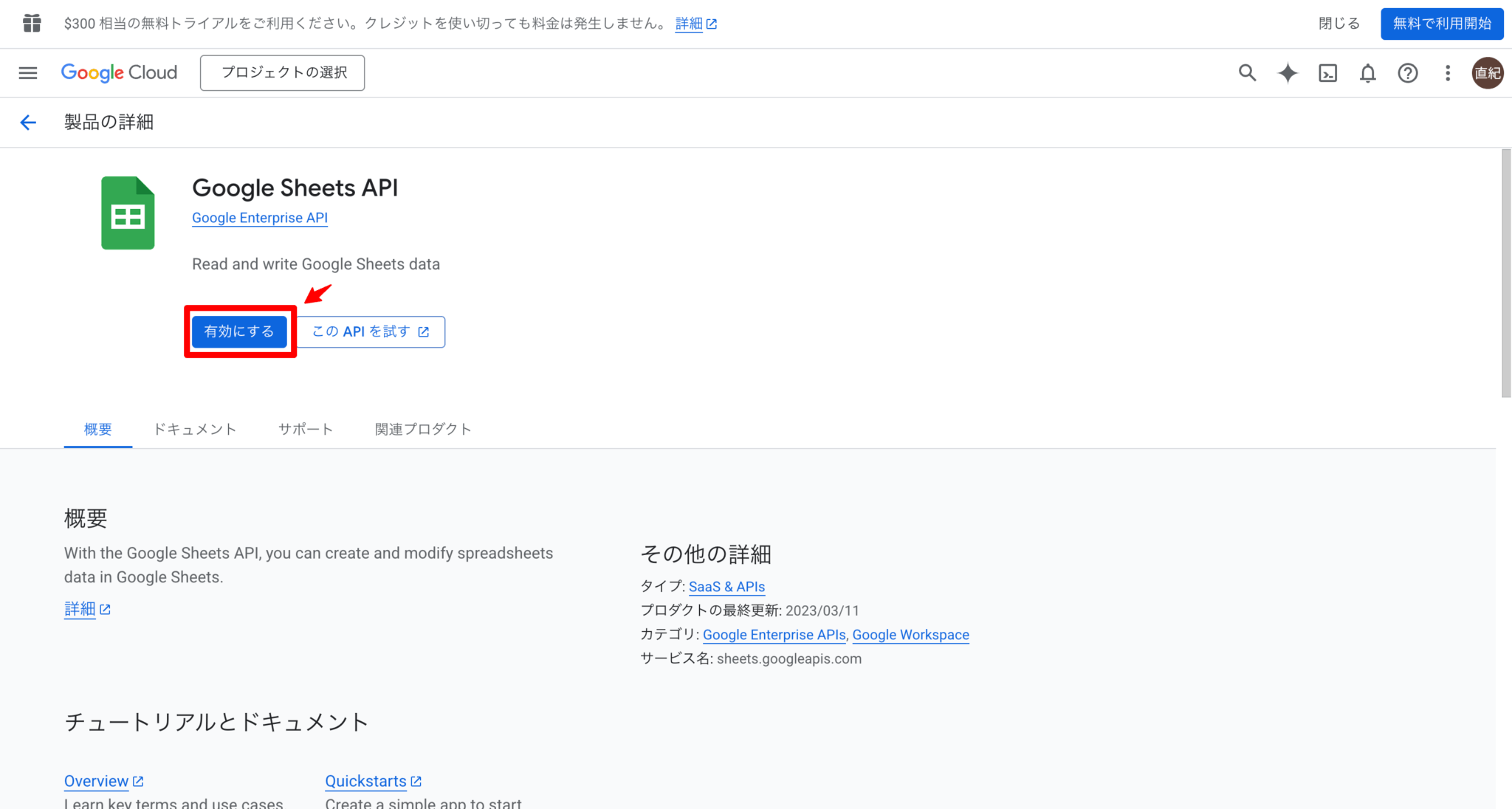Open the Google Workspace category link

910,635
